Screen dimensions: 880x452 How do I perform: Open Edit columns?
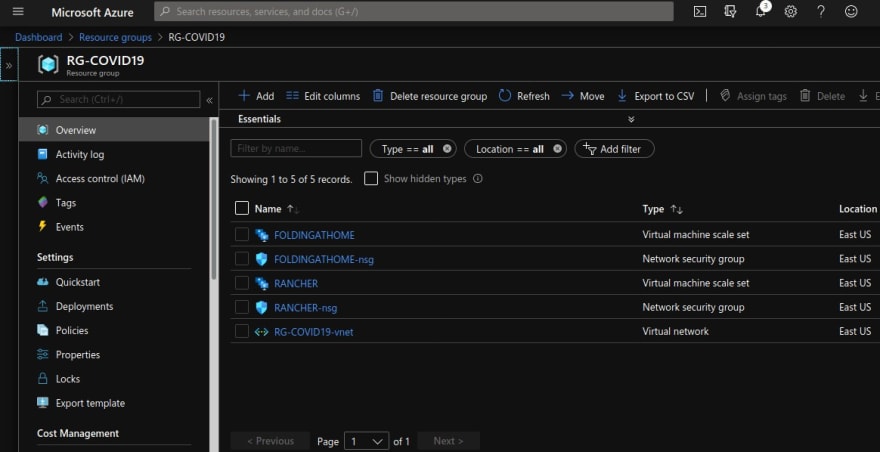coord(323,96)
